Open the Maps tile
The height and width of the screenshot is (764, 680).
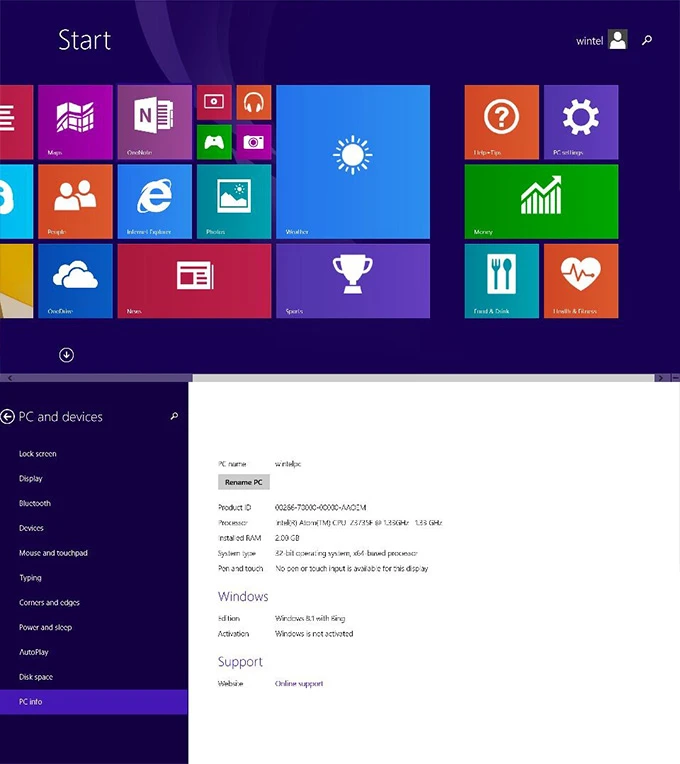click(75, 122)
